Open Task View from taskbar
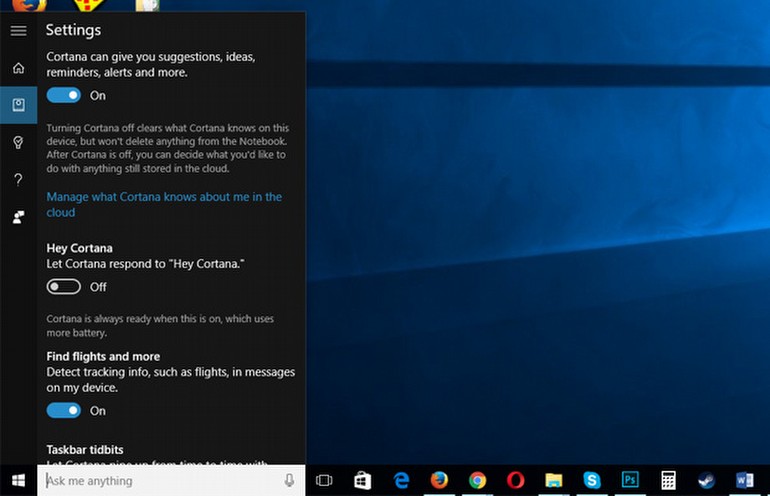The image size is (770, 496). tap(324, 480)
